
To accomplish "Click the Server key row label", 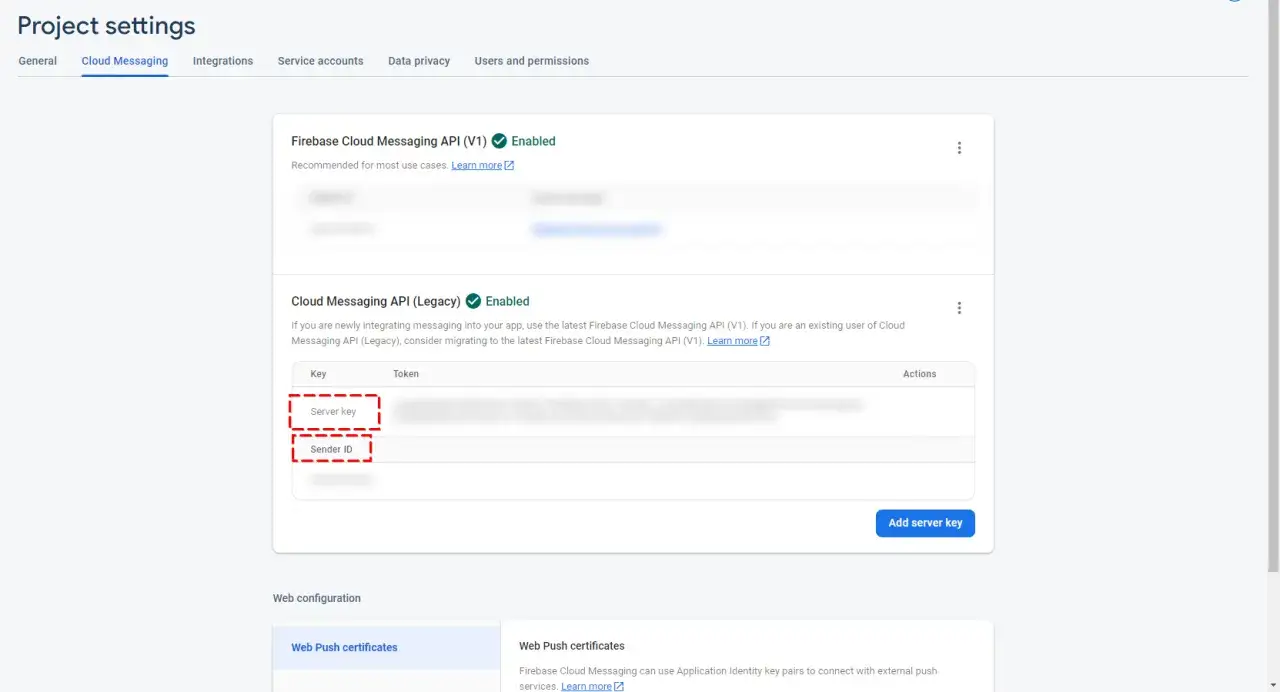I will (333, 412).
